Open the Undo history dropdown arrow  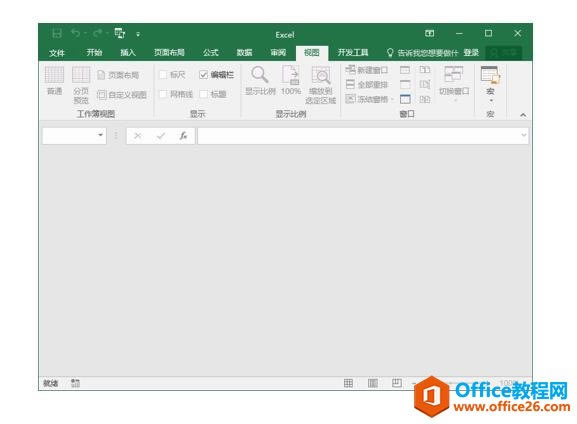[85, 34]
